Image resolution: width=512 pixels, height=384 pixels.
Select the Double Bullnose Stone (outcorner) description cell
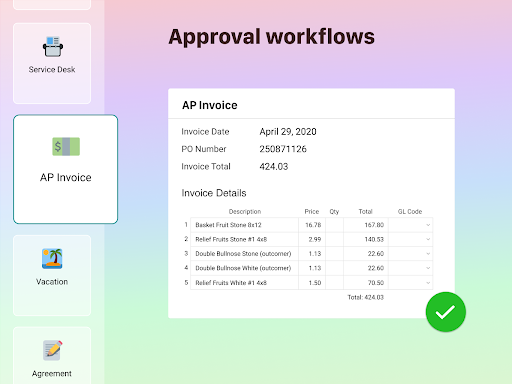pyautogui.click(x=244, y=254)
